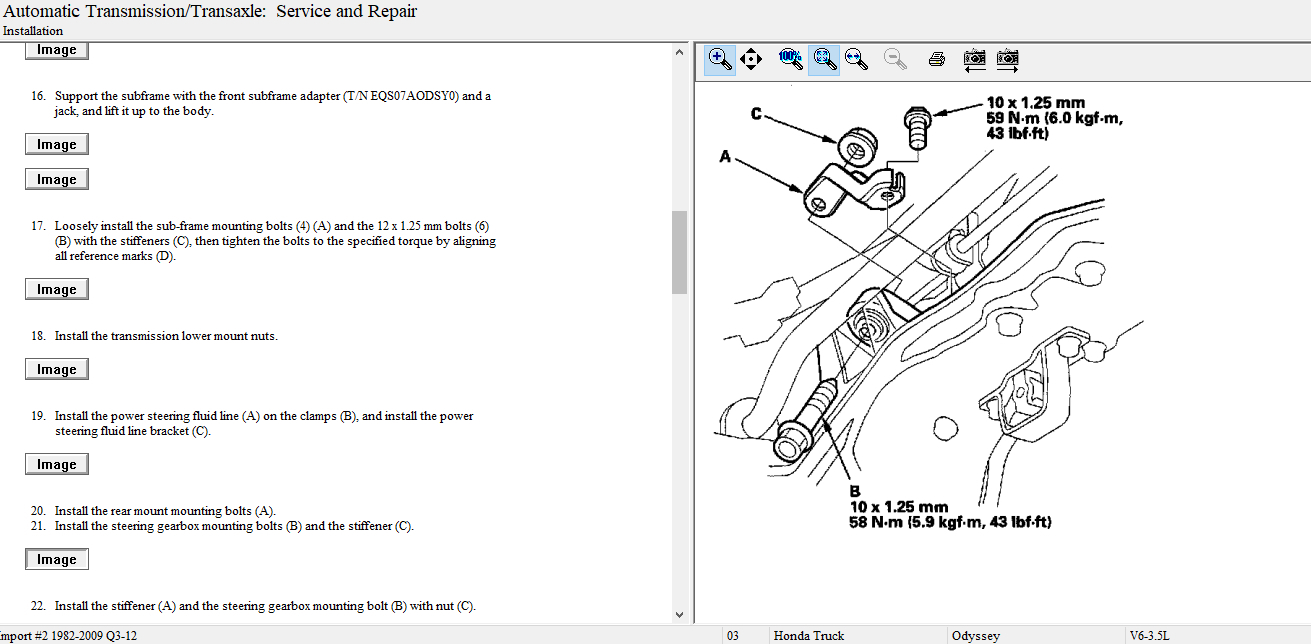
Task: Click 'Automatic Transmission/Transaxle: Service and Repair' title
Action: click(211, 12)
